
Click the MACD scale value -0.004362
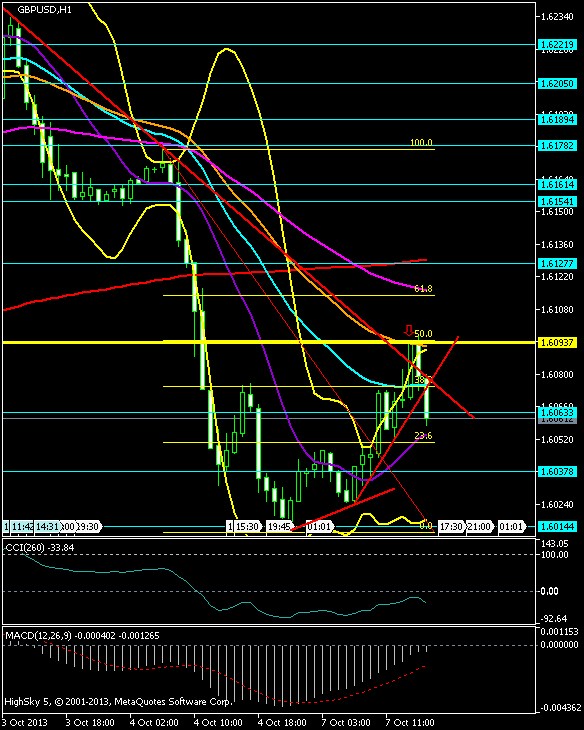tap(559, 709)
